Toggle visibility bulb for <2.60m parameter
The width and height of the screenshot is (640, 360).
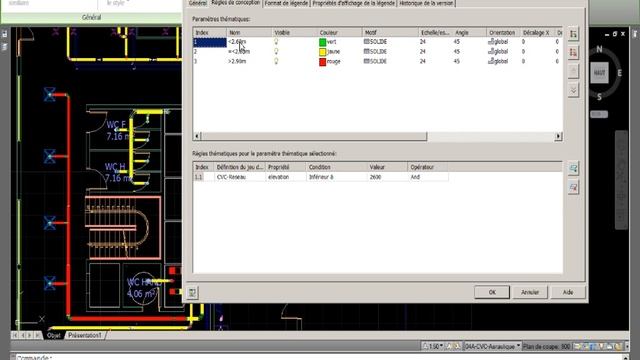(x=276, y=42)
